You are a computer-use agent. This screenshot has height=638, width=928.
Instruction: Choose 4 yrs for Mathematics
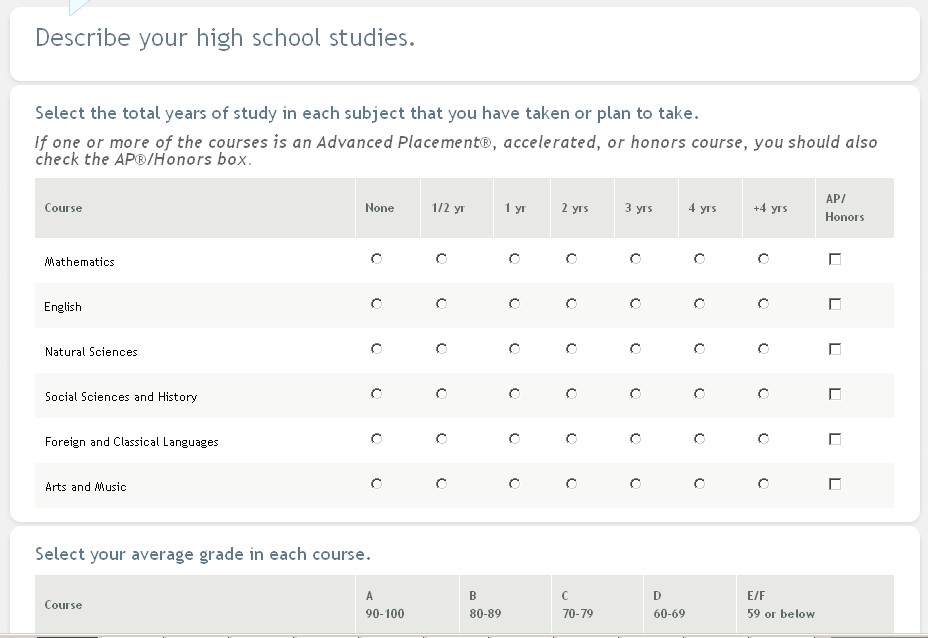(699, 259)
